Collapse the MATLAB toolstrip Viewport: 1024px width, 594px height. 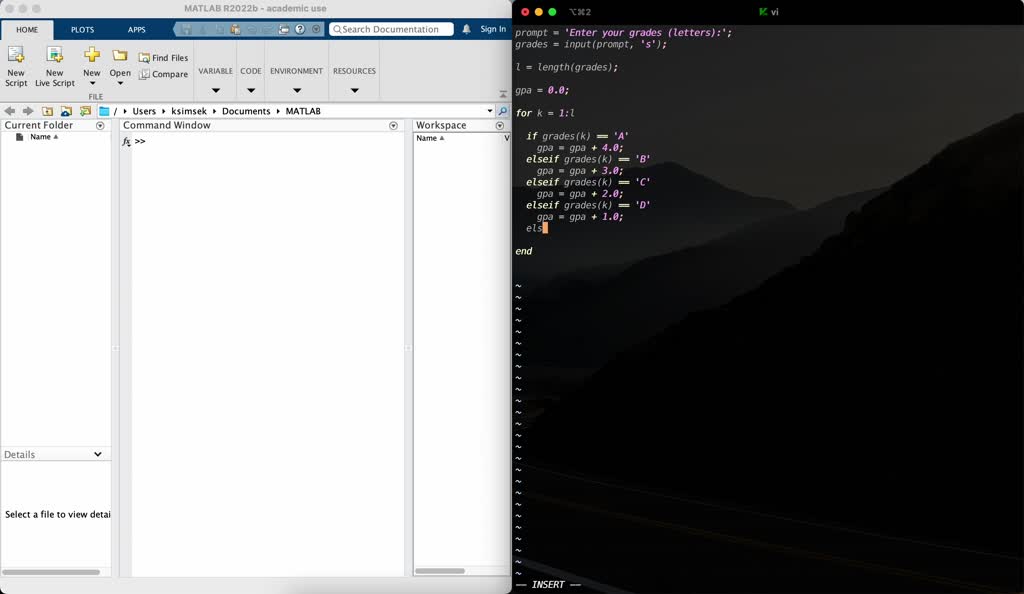(503, 95)
